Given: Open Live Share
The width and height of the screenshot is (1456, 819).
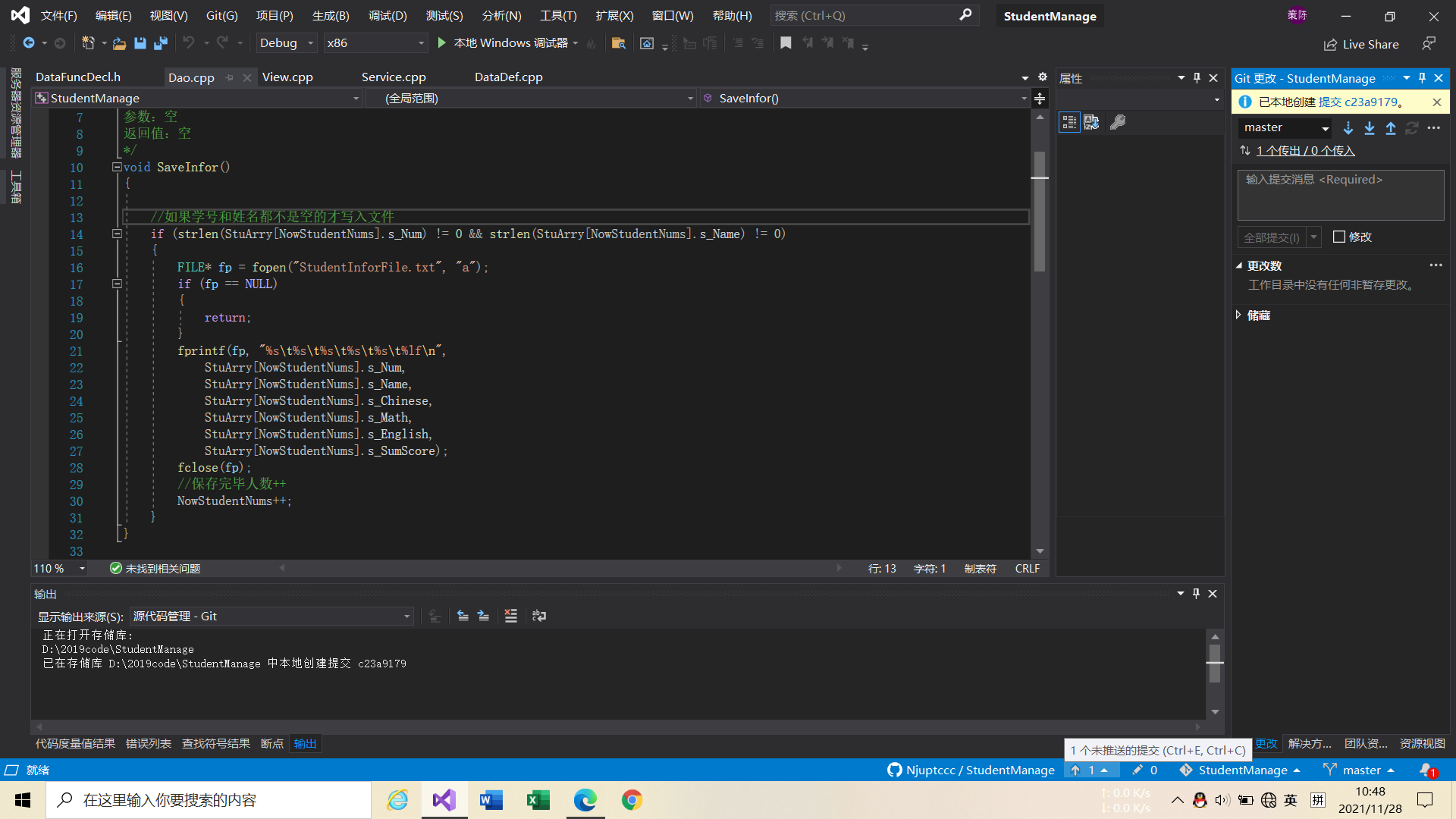Looking at the screenshot, I should coord(1361,44).
